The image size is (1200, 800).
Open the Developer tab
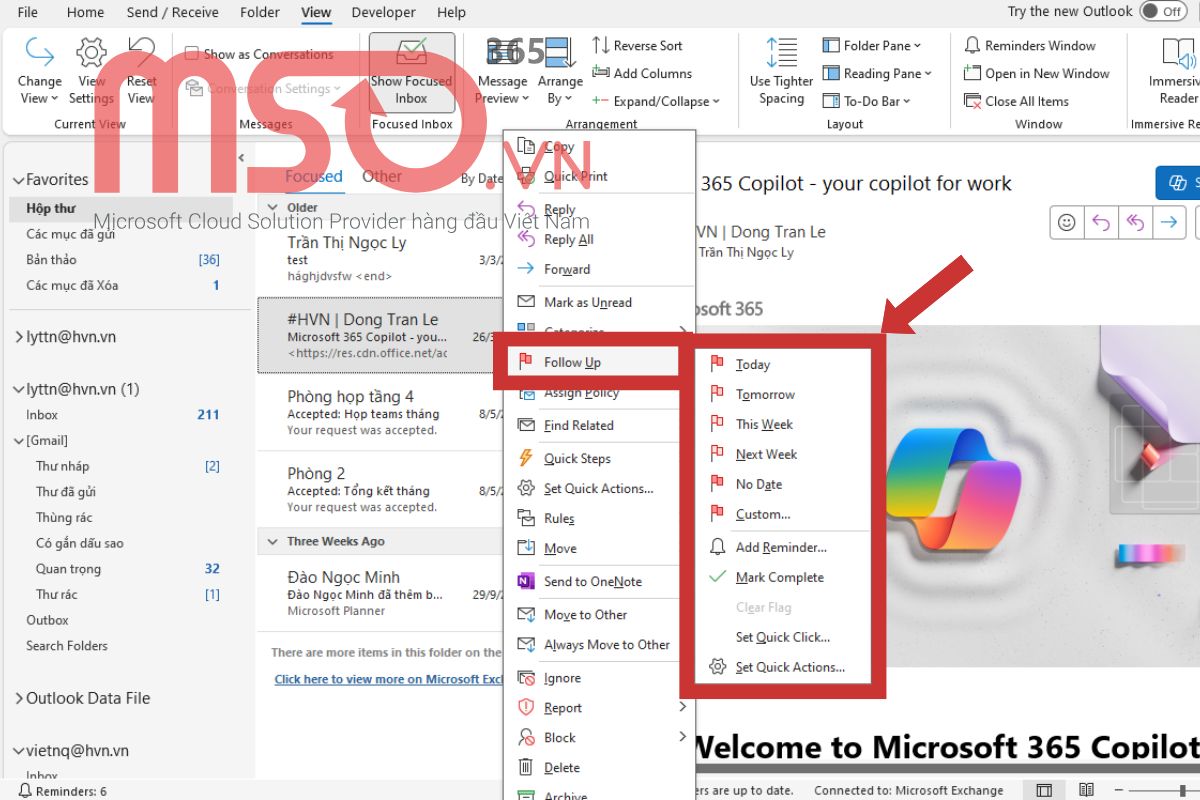pyautogui.click(x=383, y=12)
